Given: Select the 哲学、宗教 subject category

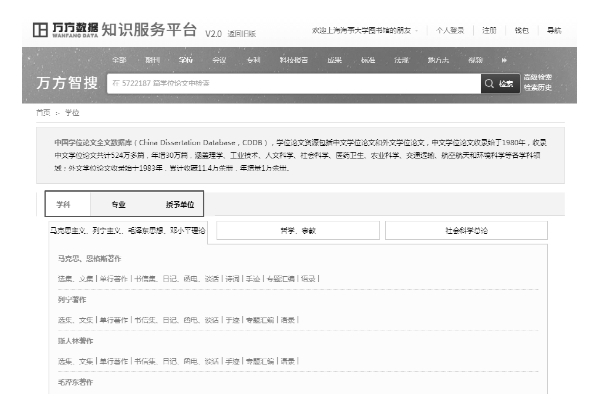Looking at the screenshot, I should [298, 231].
